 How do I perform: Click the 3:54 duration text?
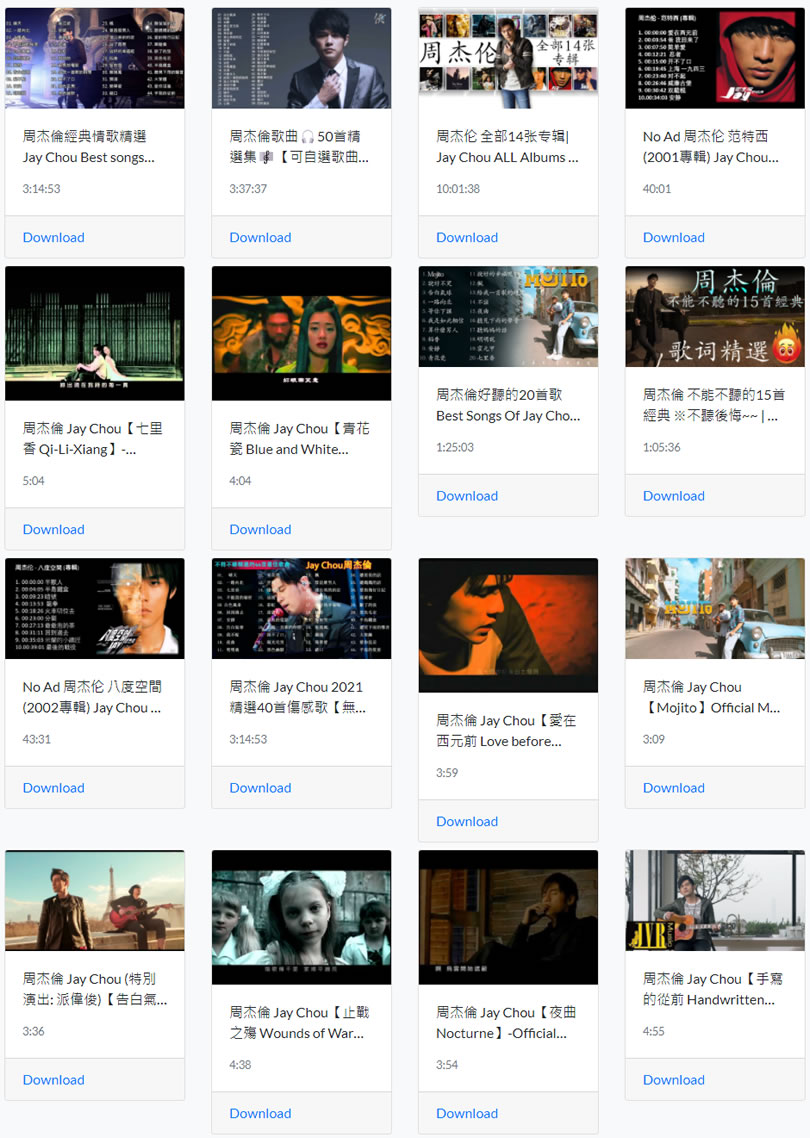pyautogui.click(x=447, y=1064)
